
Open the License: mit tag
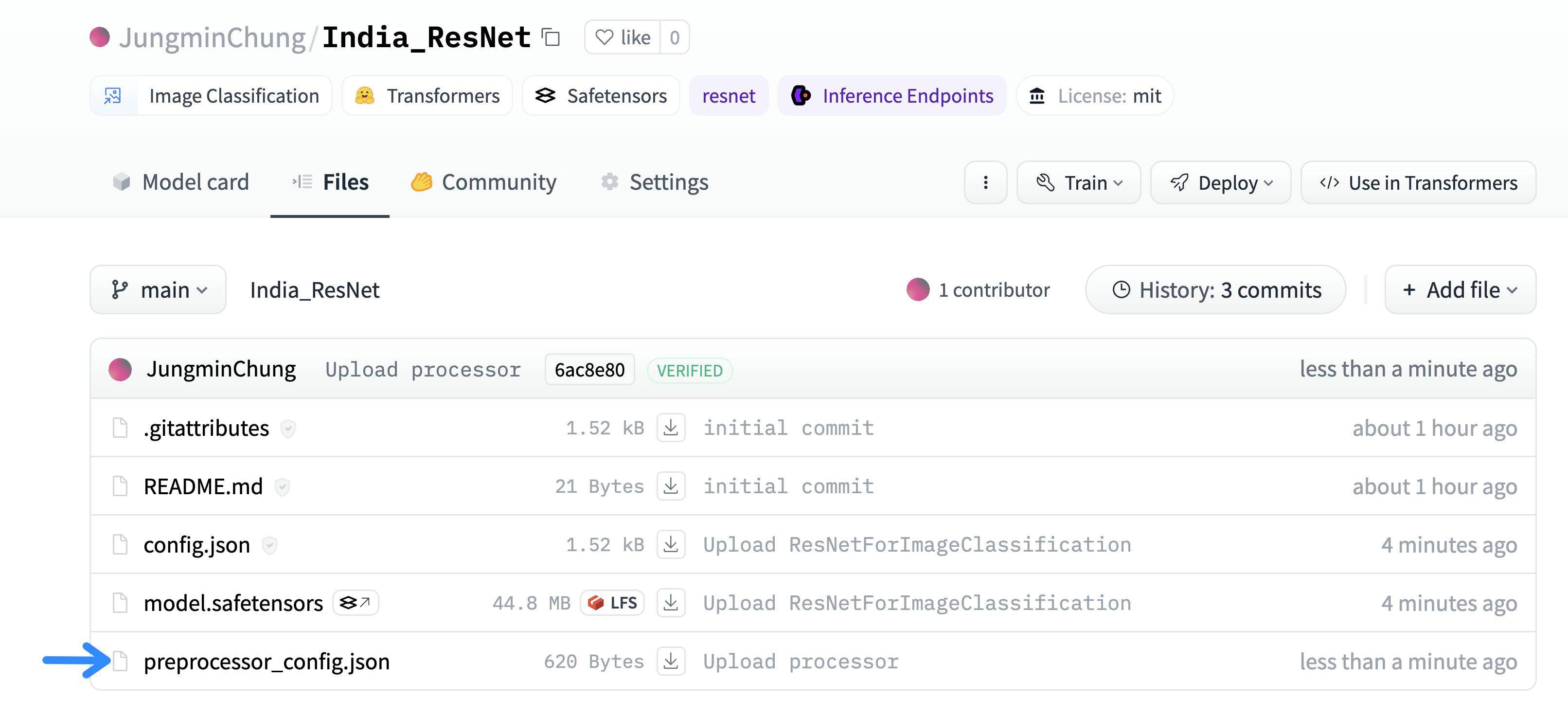pyautogui.click(x=1094, y=95)
